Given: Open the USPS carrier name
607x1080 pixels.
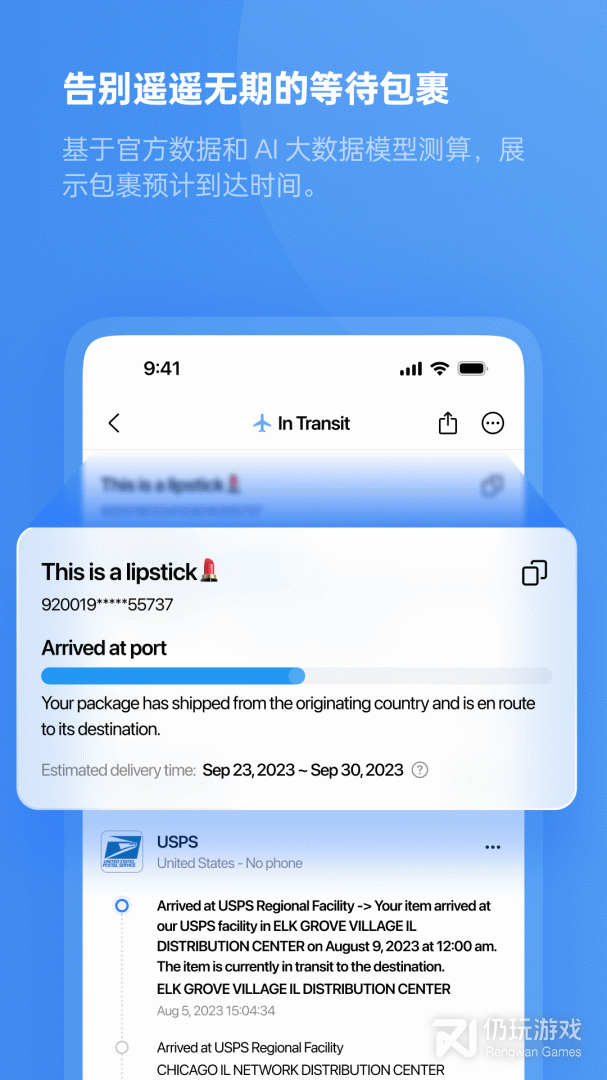Looking at the screenshot, I should point(178,842).
